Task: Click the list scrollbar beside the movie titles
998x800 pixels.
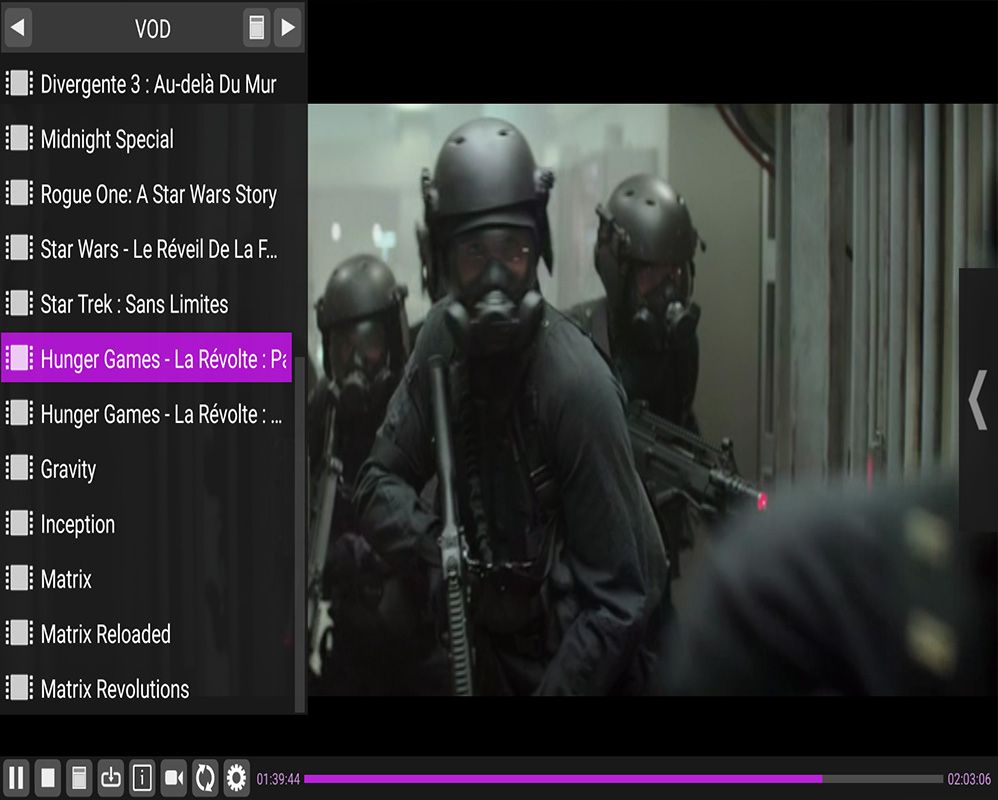Action: pos(300,535)
